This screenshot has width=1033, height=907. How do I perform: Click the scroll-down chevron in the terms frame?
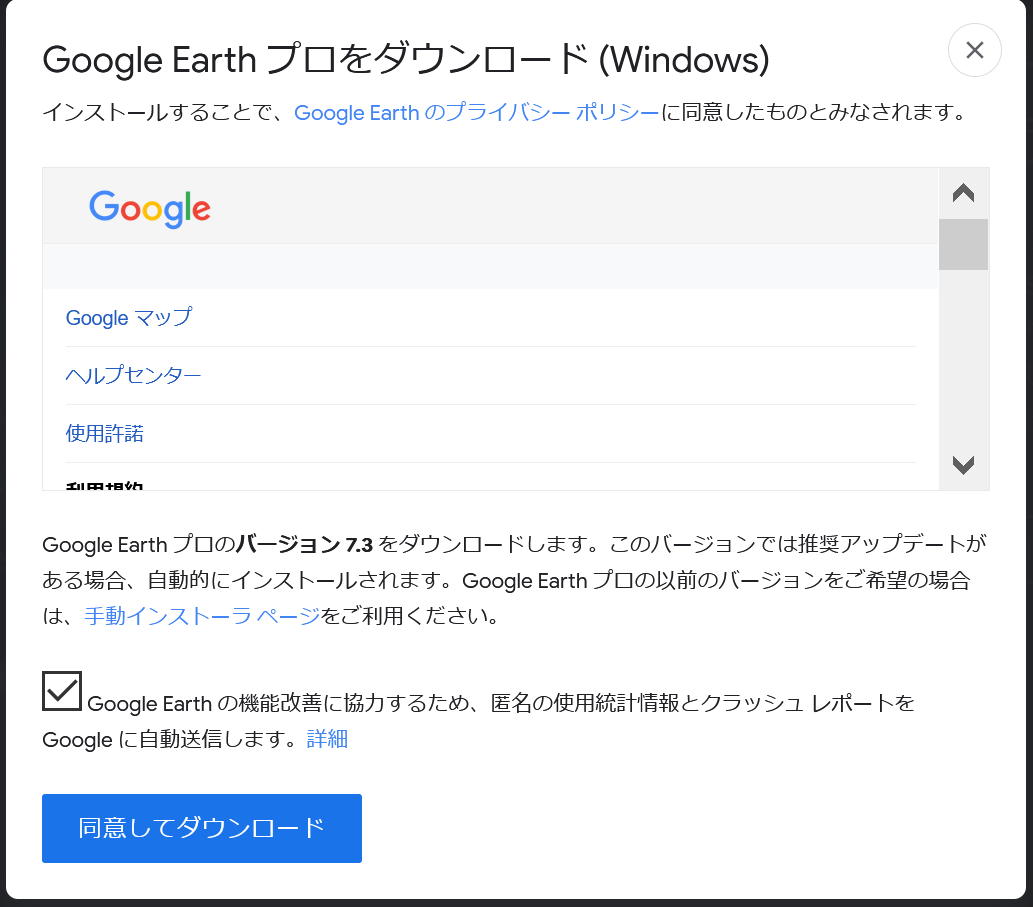pyautogui.click(x=963, y=465)
